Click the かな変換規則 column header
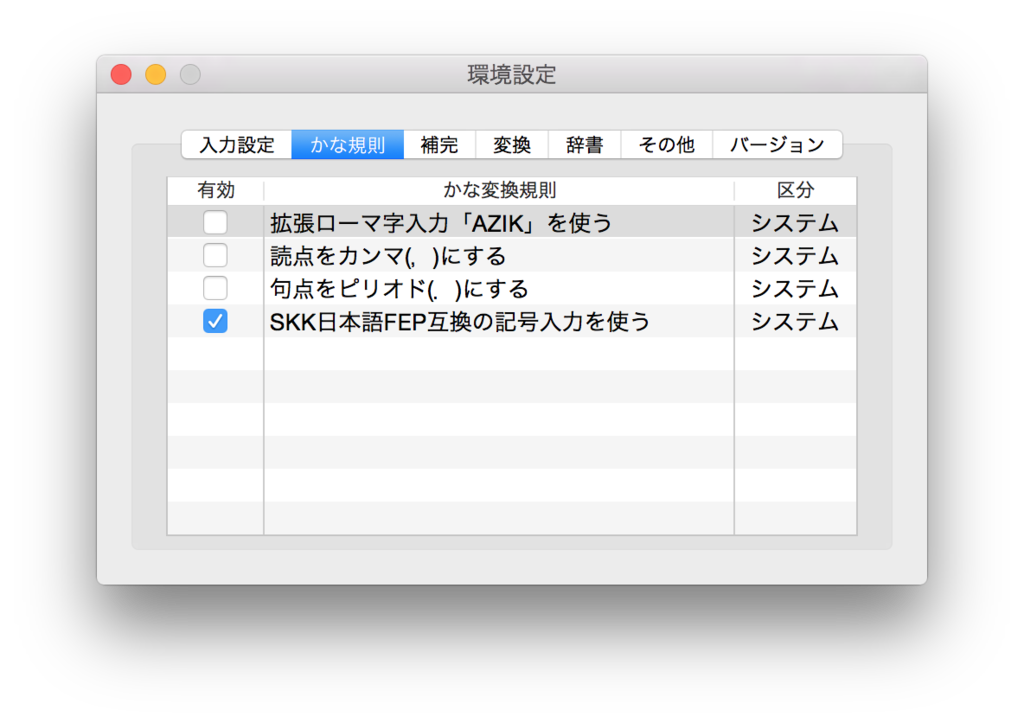Image resolution: width=1024 pixels, height=723 pixels. pyautogui.click(x=499, y=191)
